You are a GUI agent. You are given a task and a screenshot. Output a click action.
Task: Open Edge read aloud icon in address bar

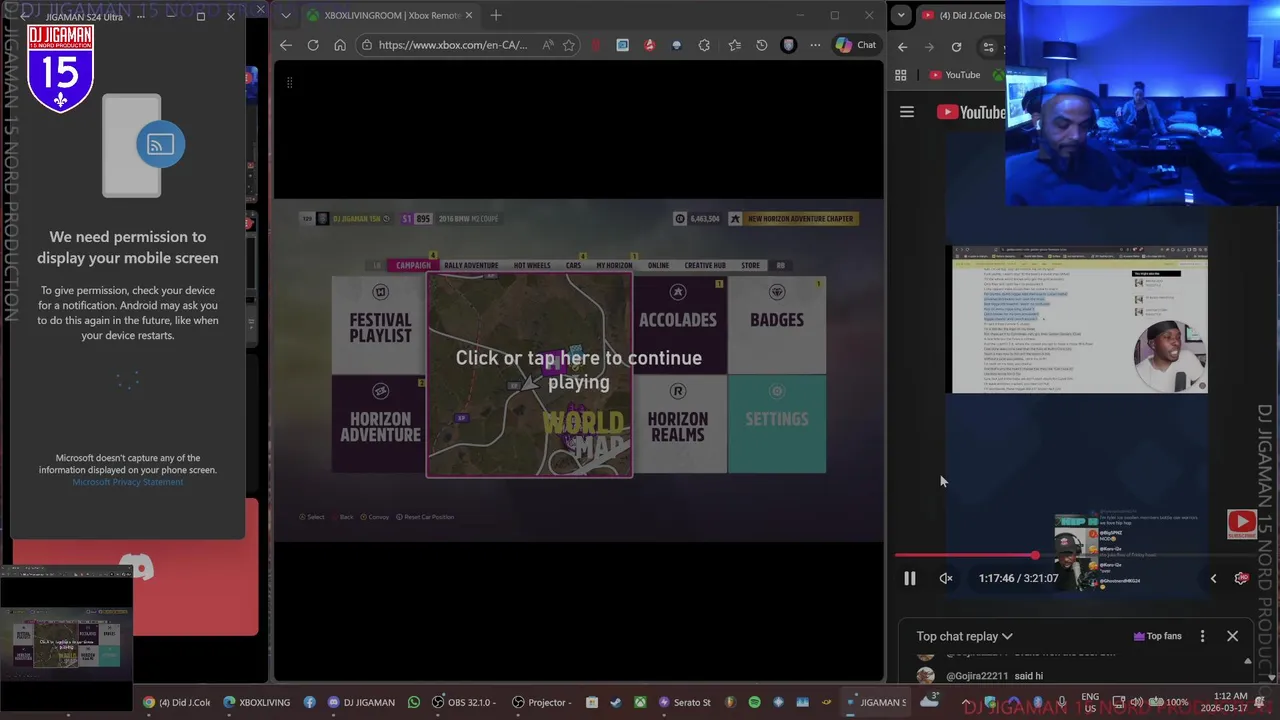click(548, 45)
